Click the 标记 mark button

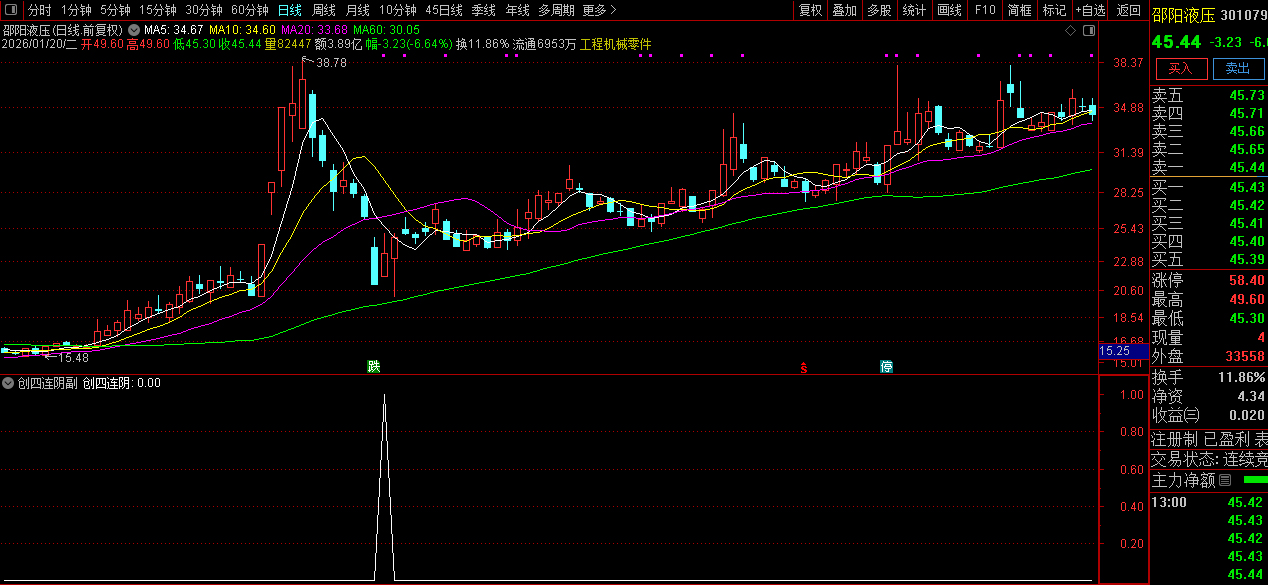1054,10
